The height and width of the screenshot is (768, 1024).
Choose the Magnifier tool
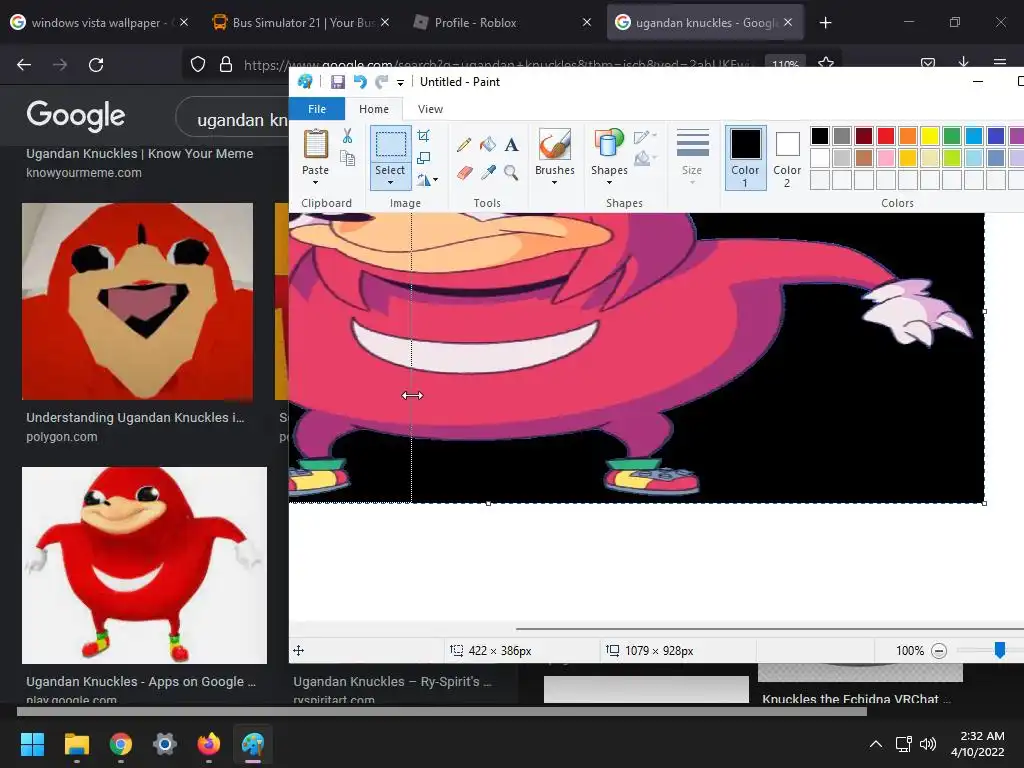[x=511, y=172]
